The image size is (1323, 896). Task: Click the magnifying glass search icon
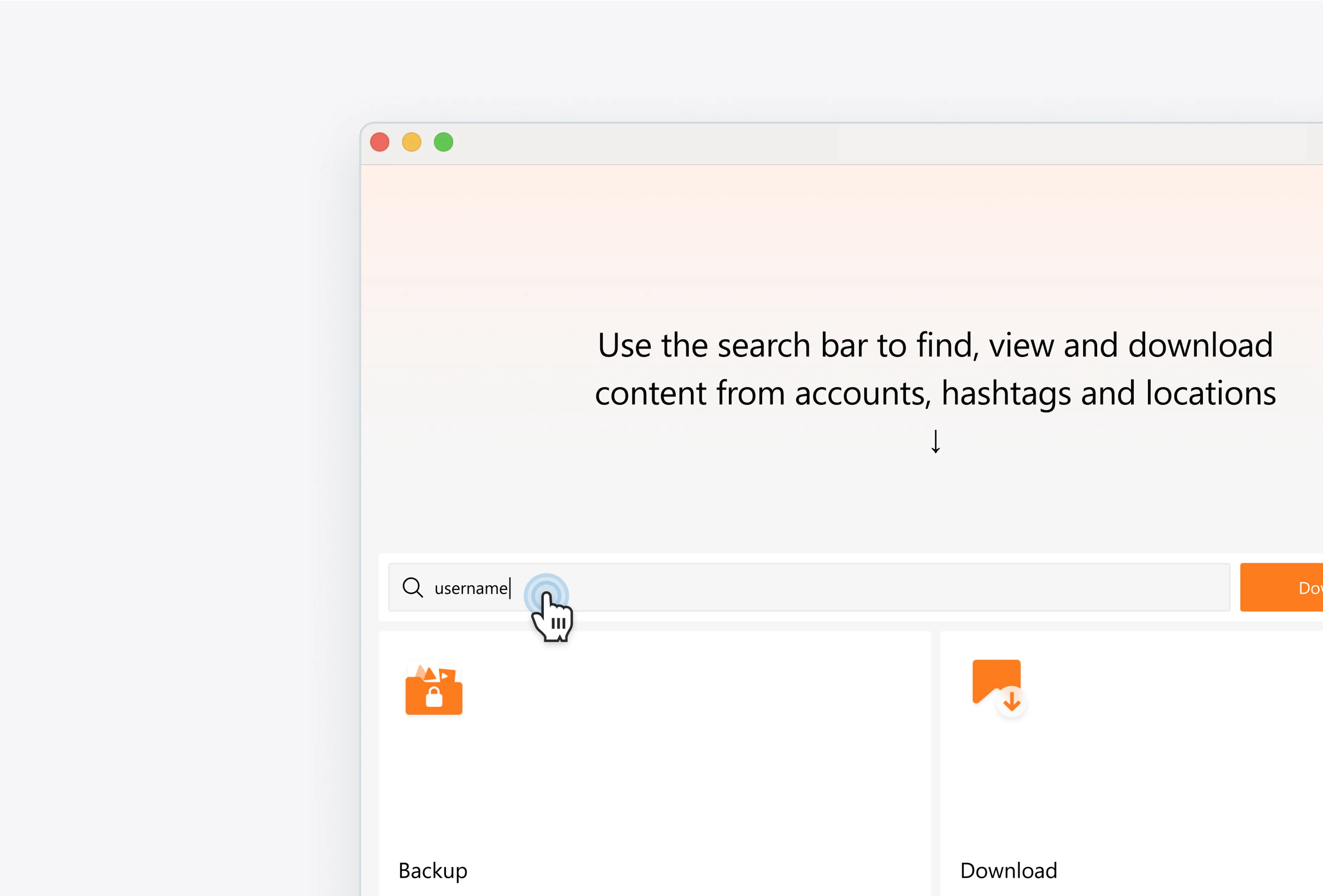pos(412,587)
